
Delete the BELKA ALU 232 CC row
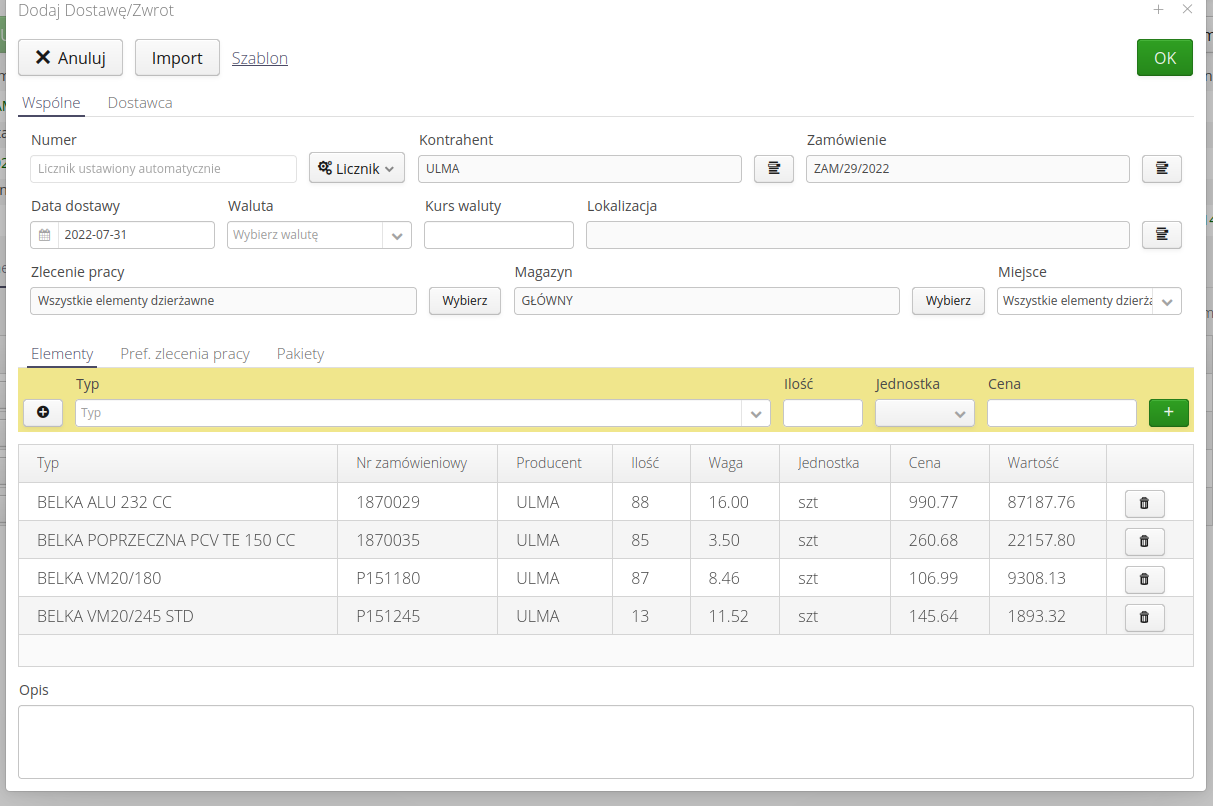click(1144, 503)
